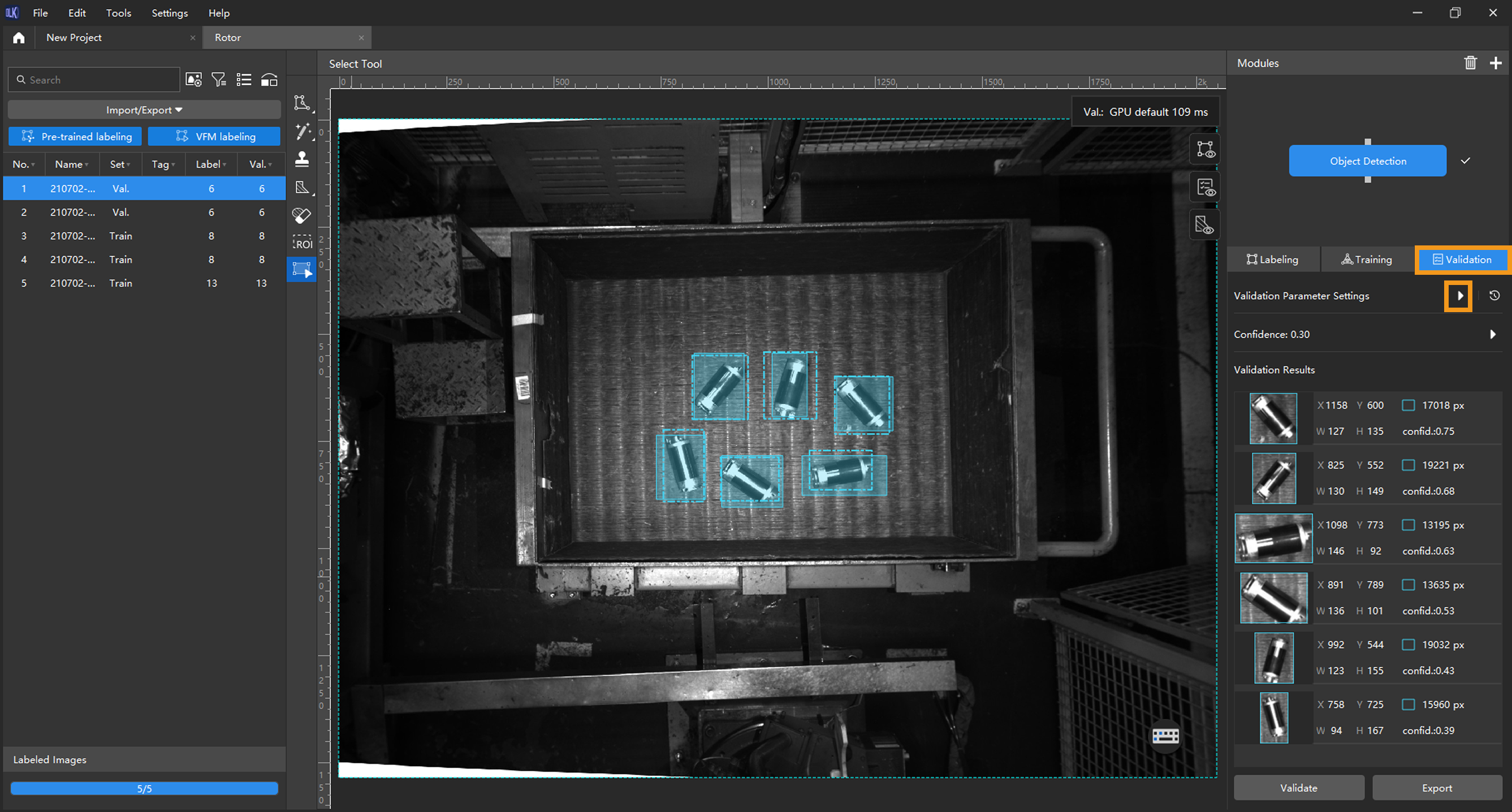Pick the label eraser tool
This screenshot has height=812, width=1512.
pos(302,215)
